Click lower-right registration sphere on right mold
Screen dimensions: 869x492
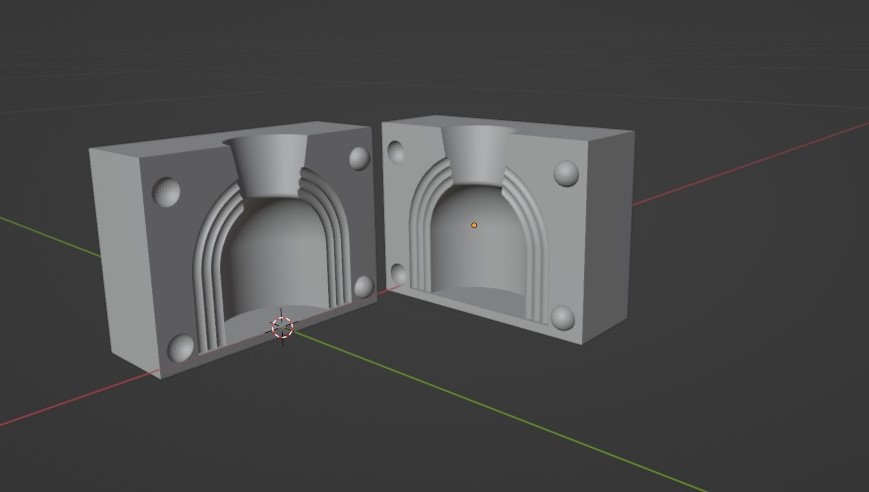tap(563, 318)
